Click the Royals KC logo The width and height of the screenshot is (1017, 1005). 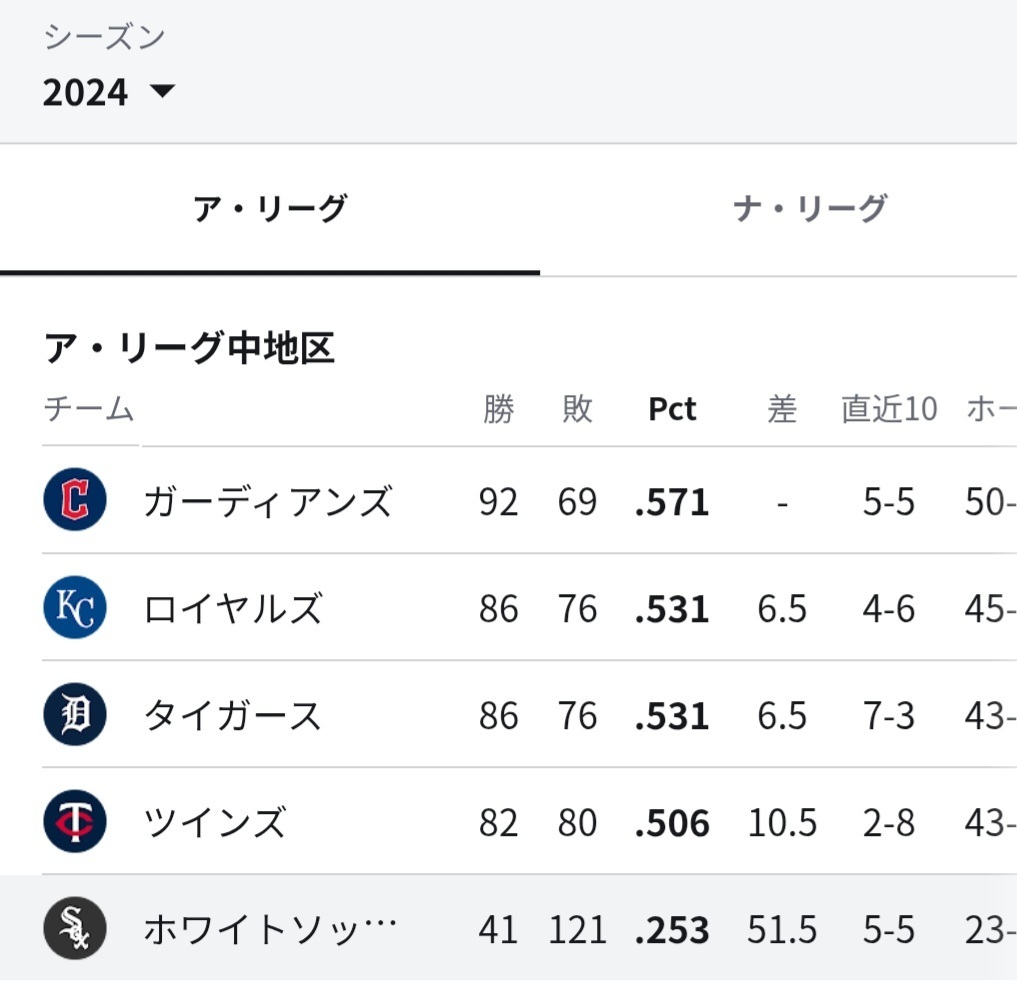coord(75,607)
